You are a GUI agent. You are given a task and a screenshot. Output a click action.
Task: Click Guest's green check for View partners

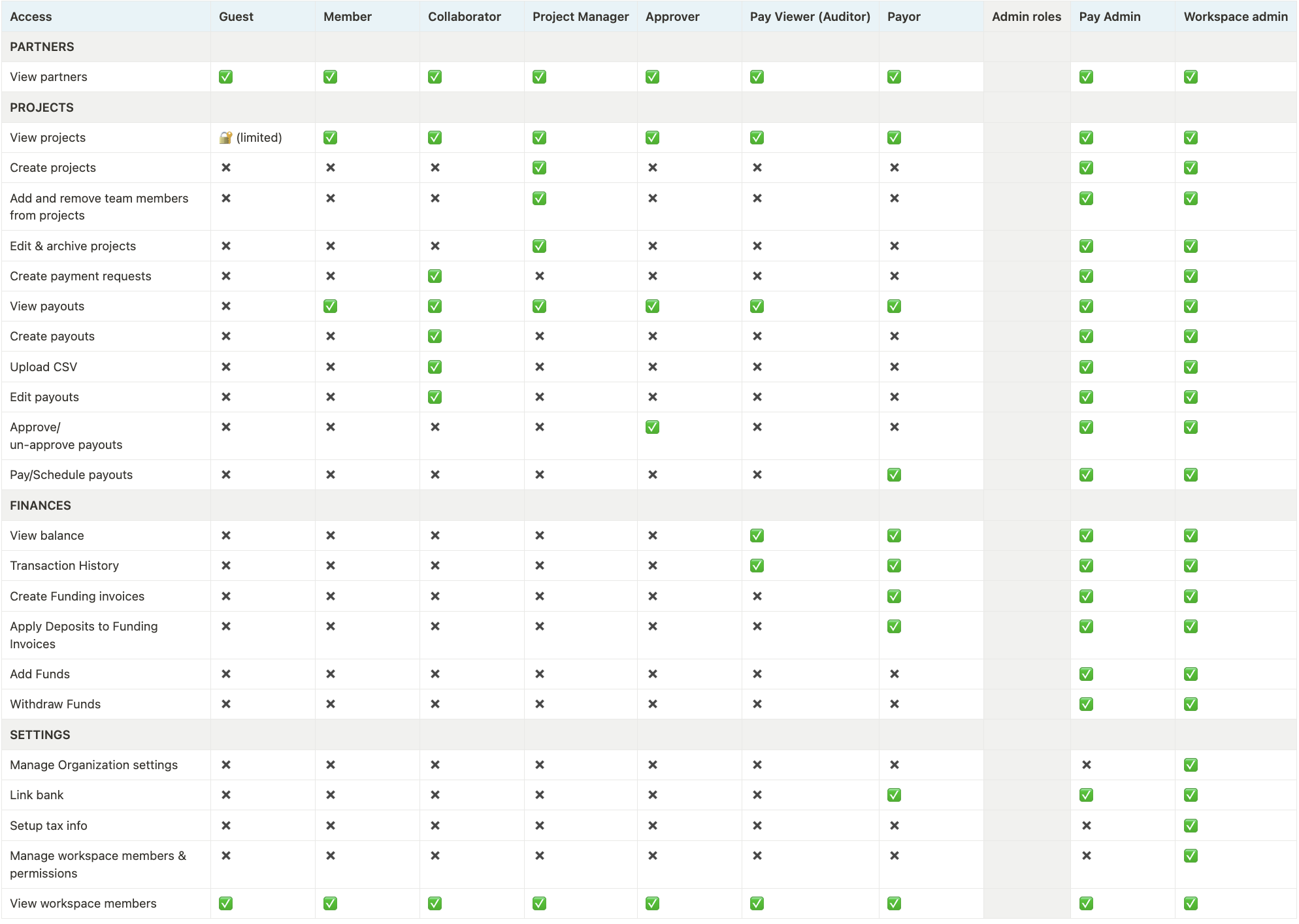point(225,77)
